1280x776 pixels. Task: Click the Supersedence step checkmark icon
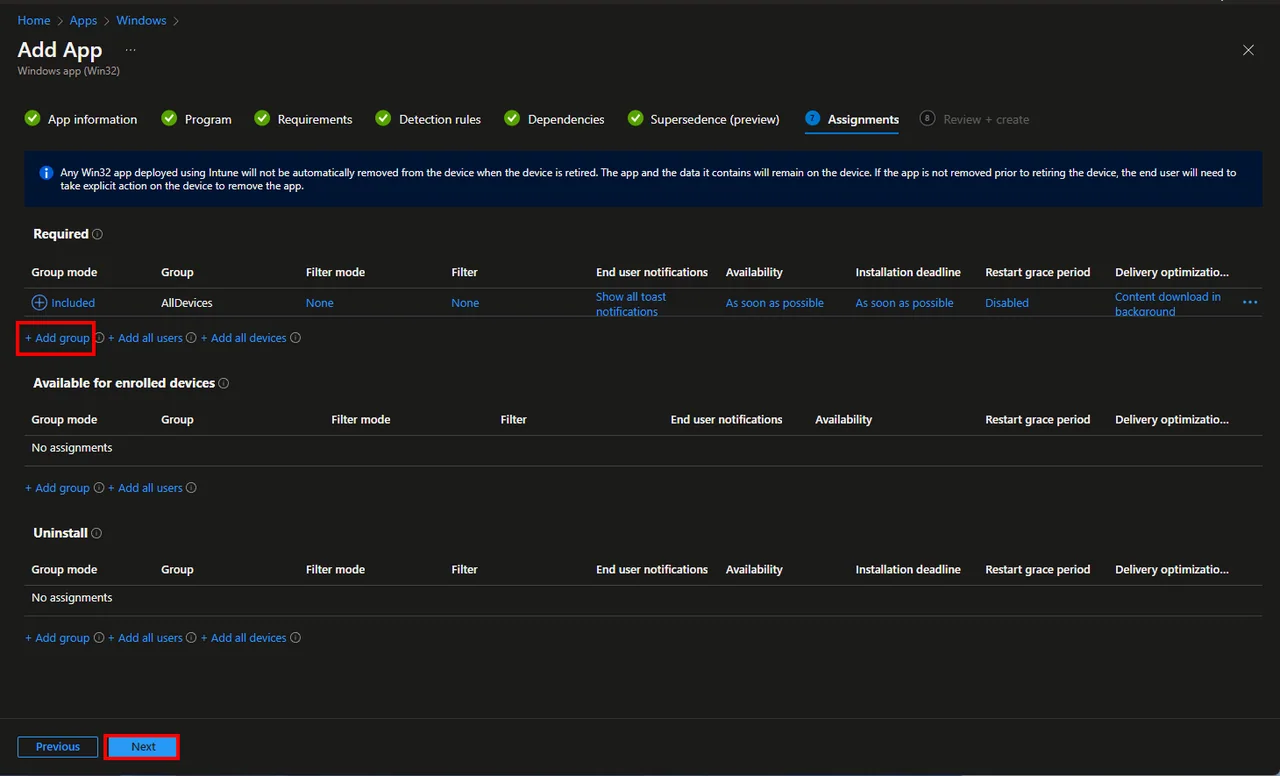click(635, 118)
